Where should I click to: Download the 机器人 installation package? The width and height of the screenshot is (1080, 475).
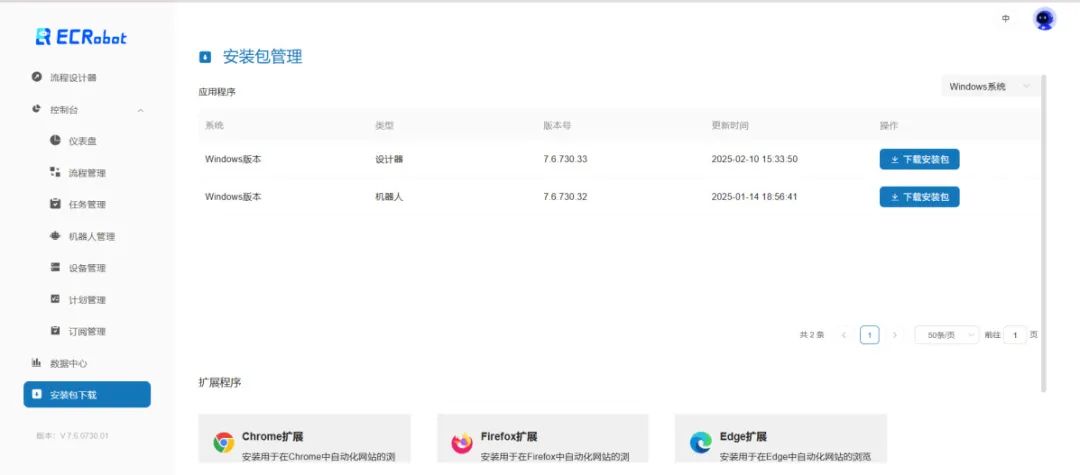coord(919,197)
